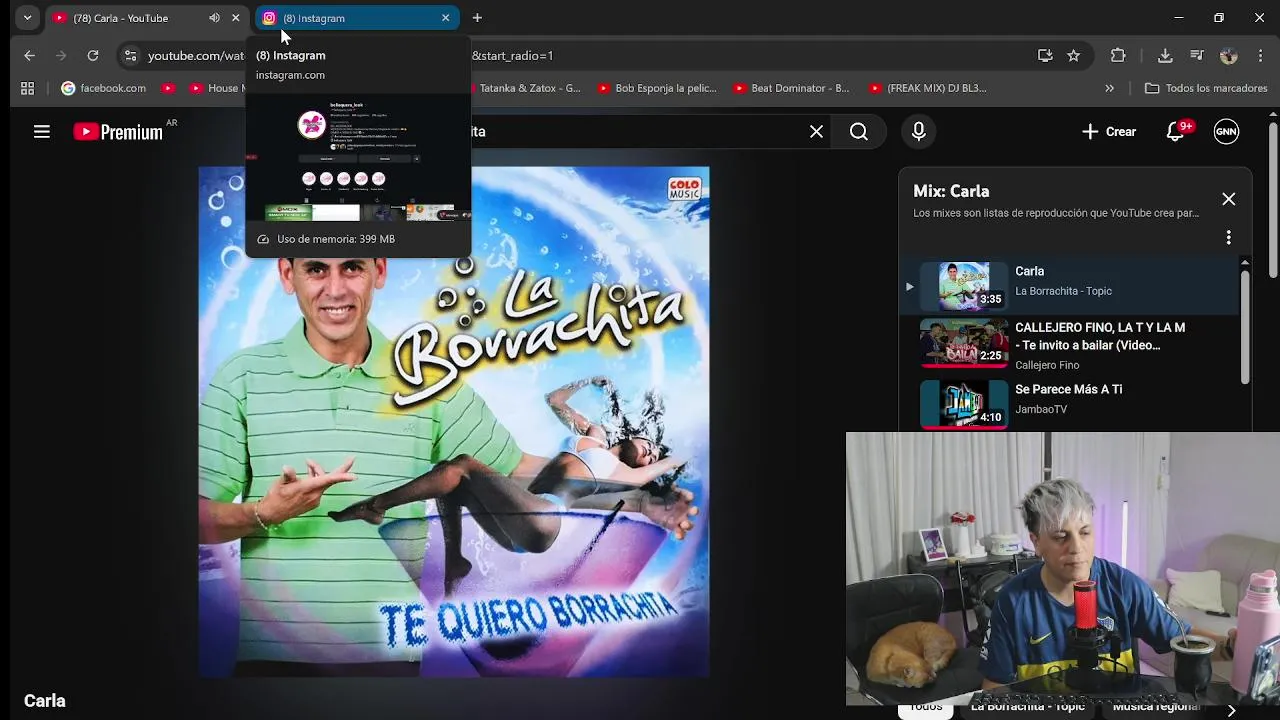Close the Mix: Carla playlist panel

tap(1229, 199)
